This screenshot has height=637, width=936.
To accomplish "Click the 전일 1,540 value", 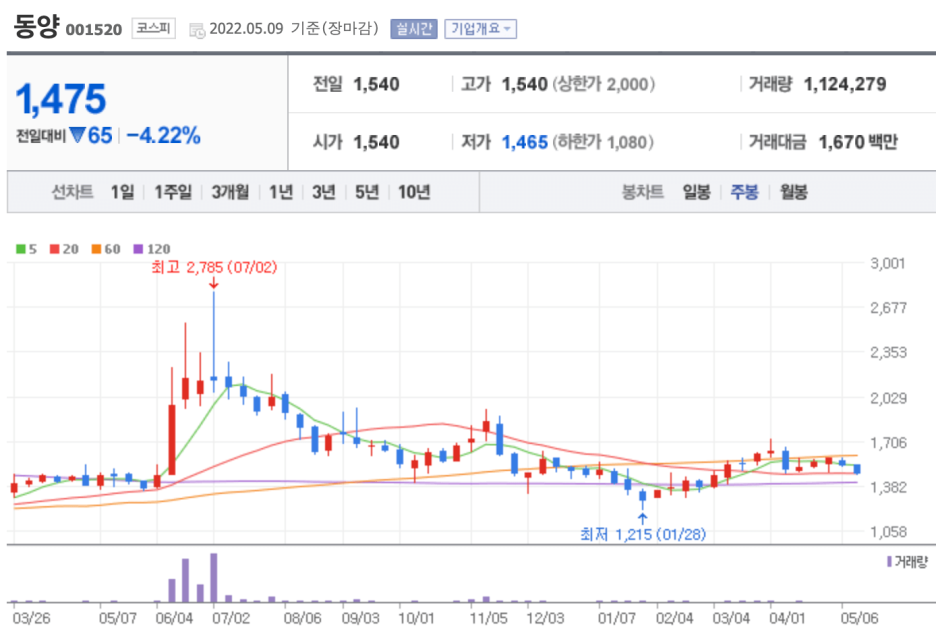I will coord(376,84).
